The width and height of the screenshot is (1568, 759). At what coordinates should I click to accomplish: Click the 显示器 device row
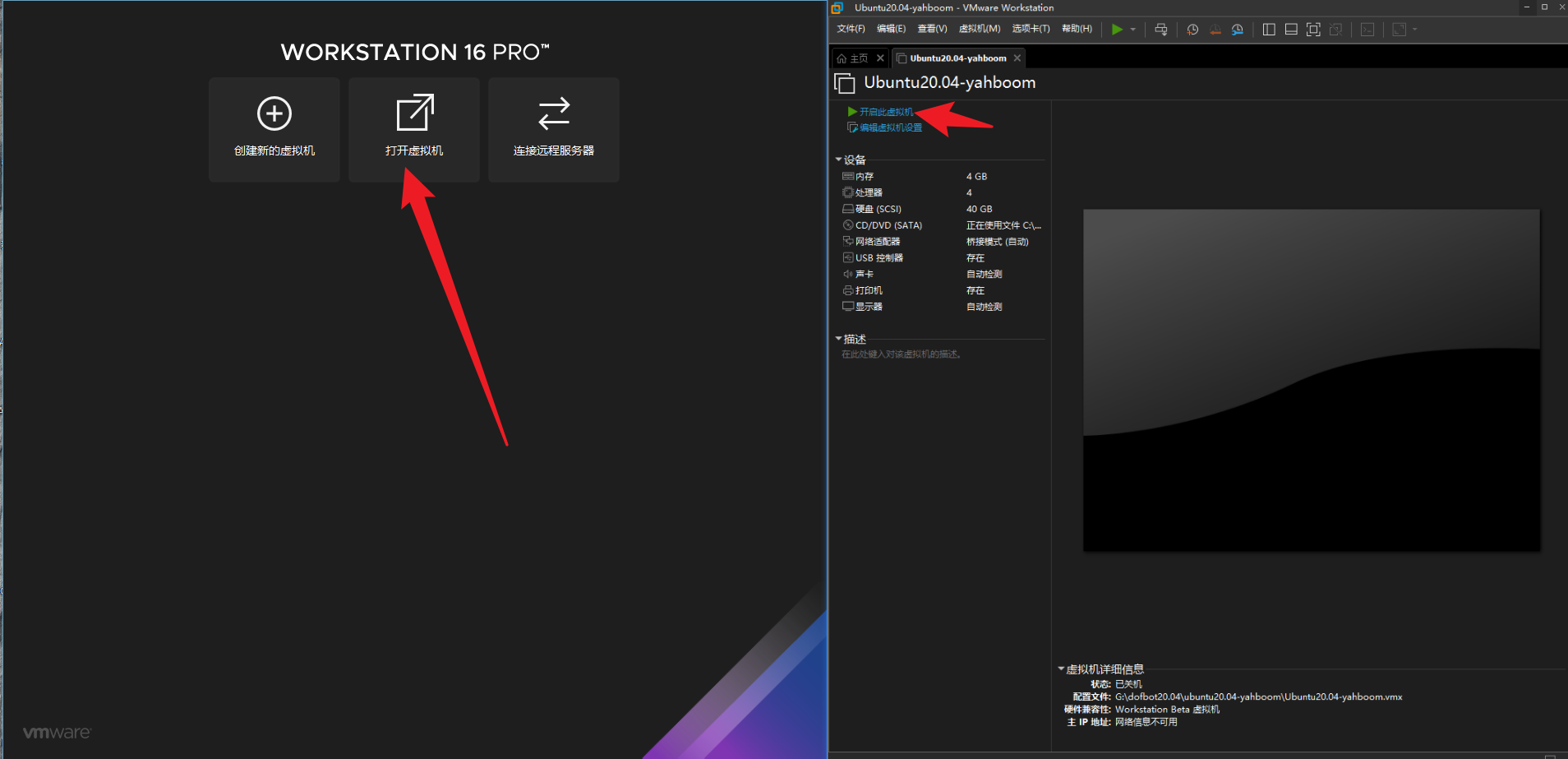[943, 307]
